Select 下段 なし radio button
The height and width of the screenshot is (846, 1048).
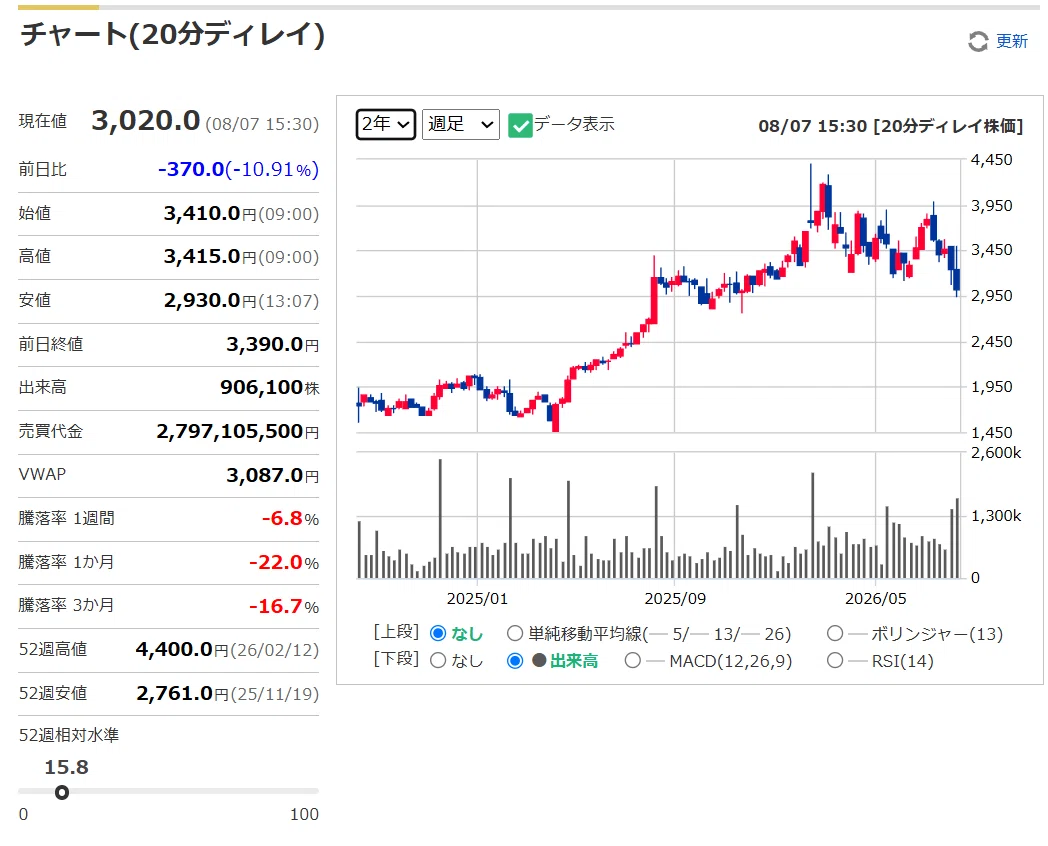point(438,661)
